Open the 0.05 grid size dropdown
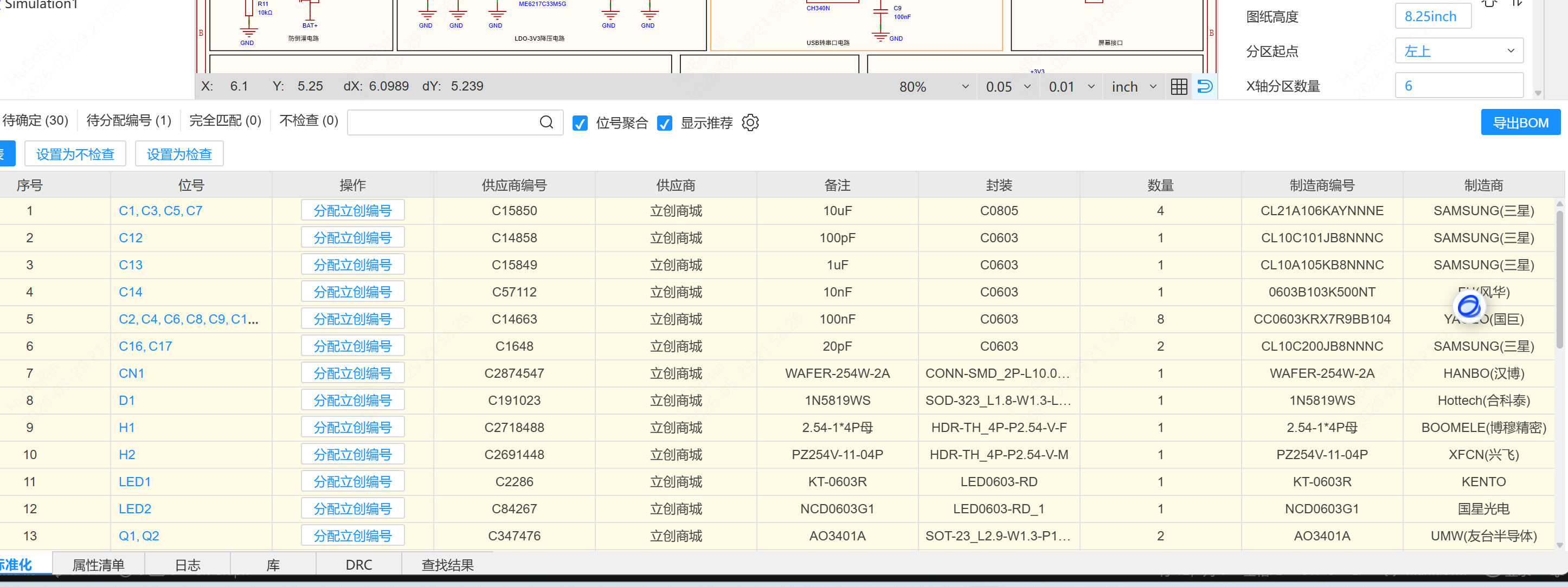This screenshot has height=587, width=1568. (x=1008, y=87)
